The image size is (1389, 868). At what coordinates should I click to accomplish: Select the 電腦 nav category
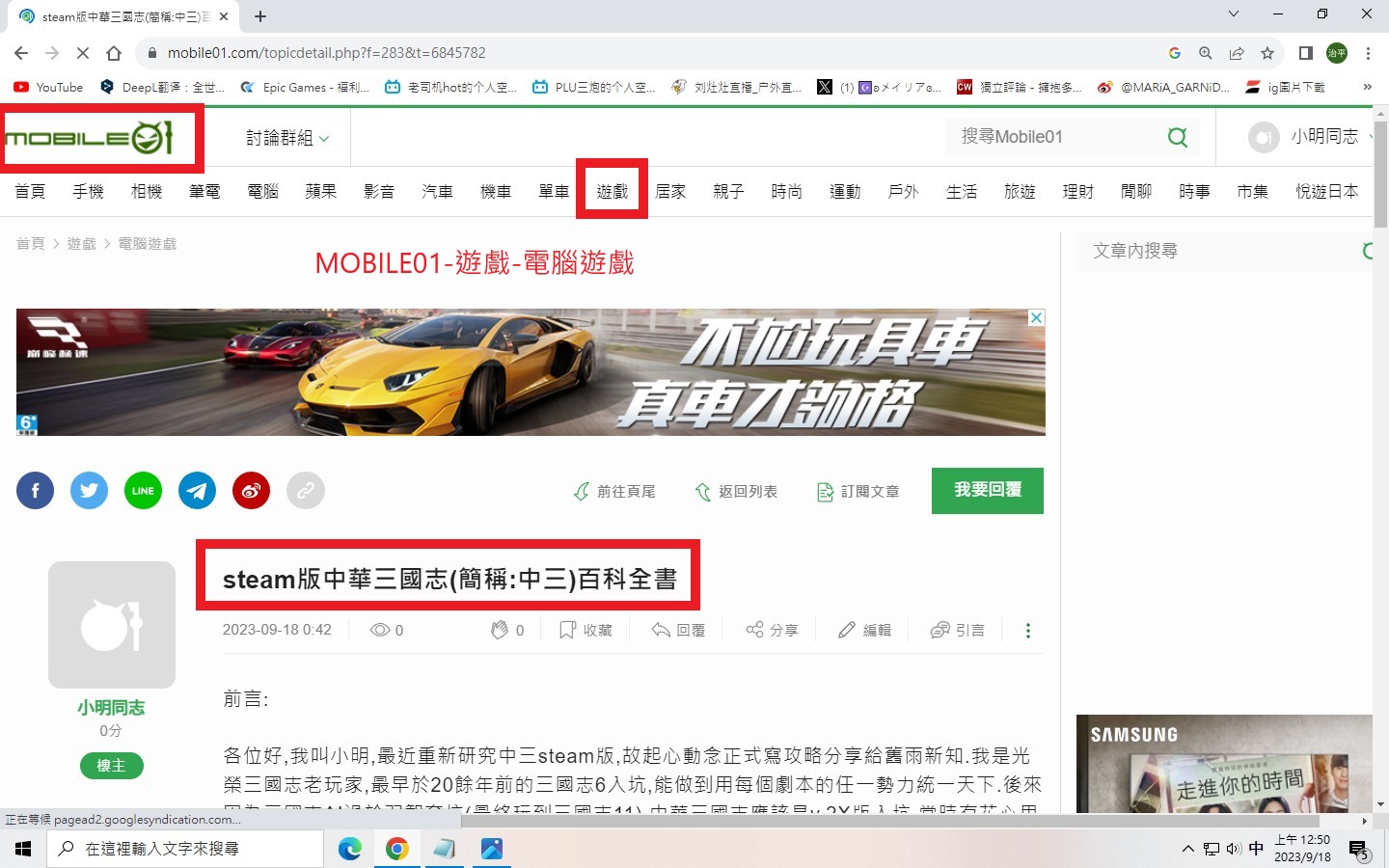click(x=262, y=191)
